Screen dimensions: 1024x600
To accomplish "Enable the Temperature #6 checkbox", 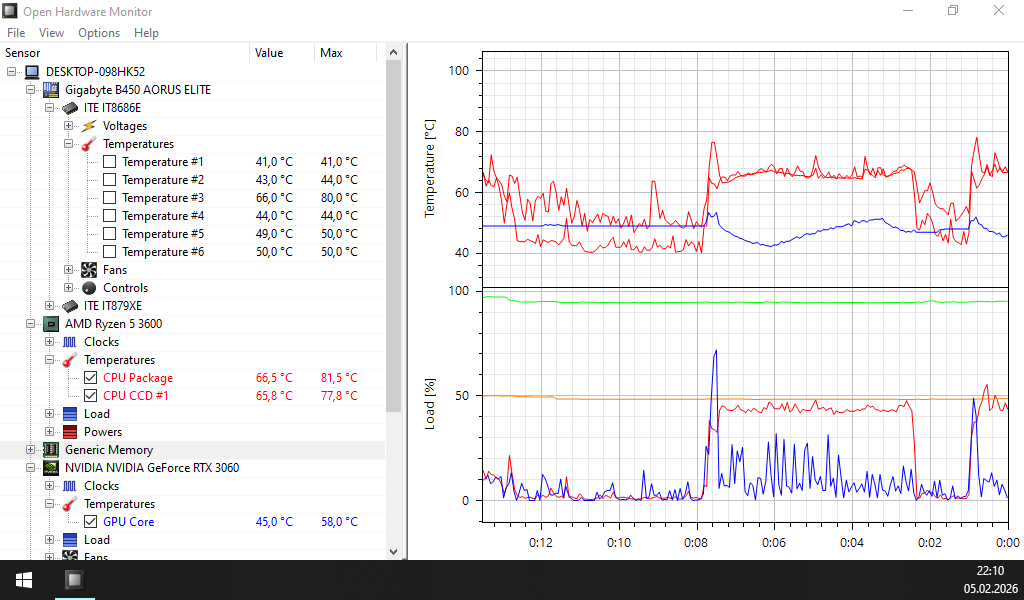I will tap(110, 251).
